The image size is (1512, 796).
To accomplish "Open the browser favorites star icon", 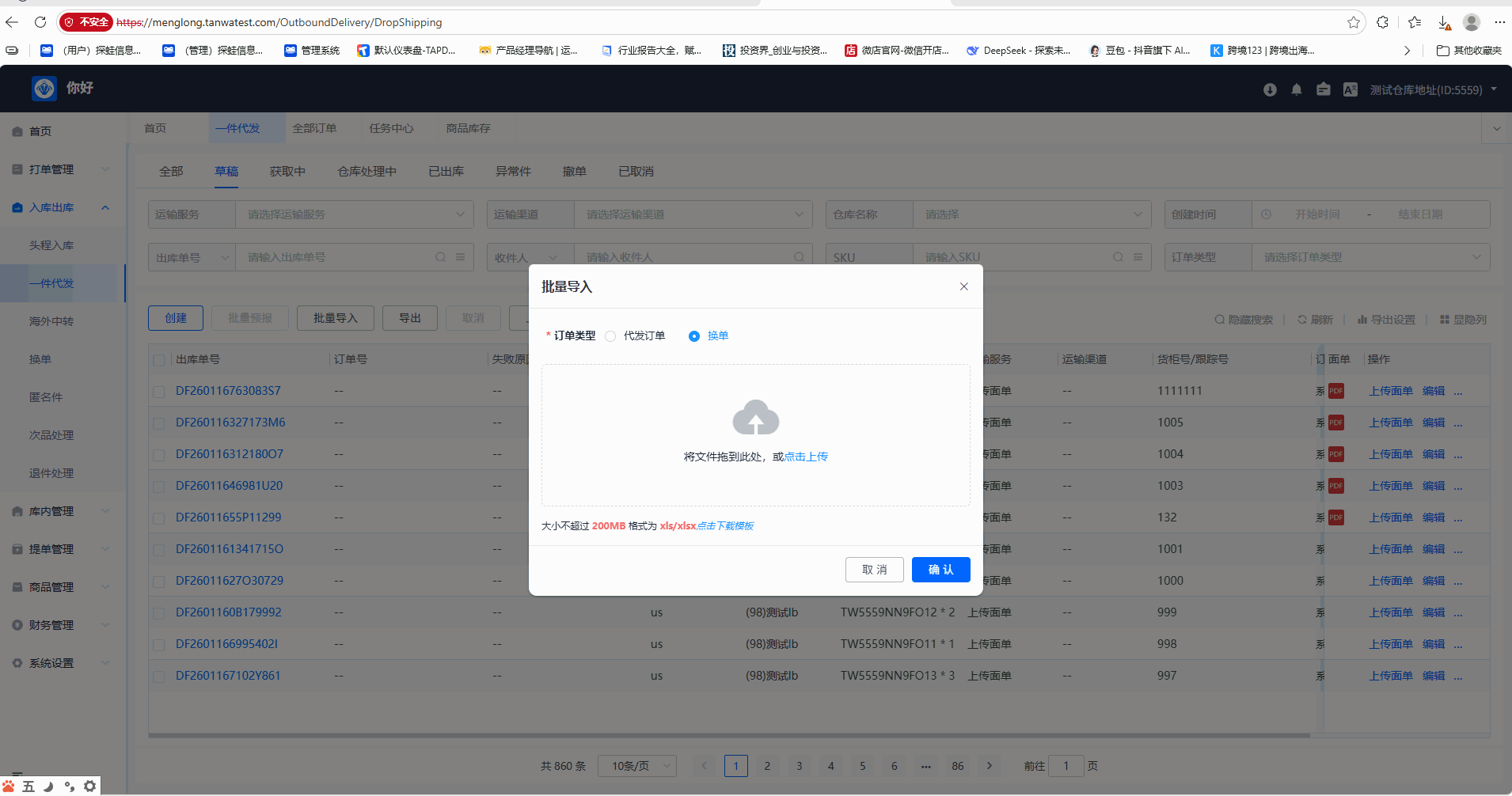I will tap(1354, 22).
